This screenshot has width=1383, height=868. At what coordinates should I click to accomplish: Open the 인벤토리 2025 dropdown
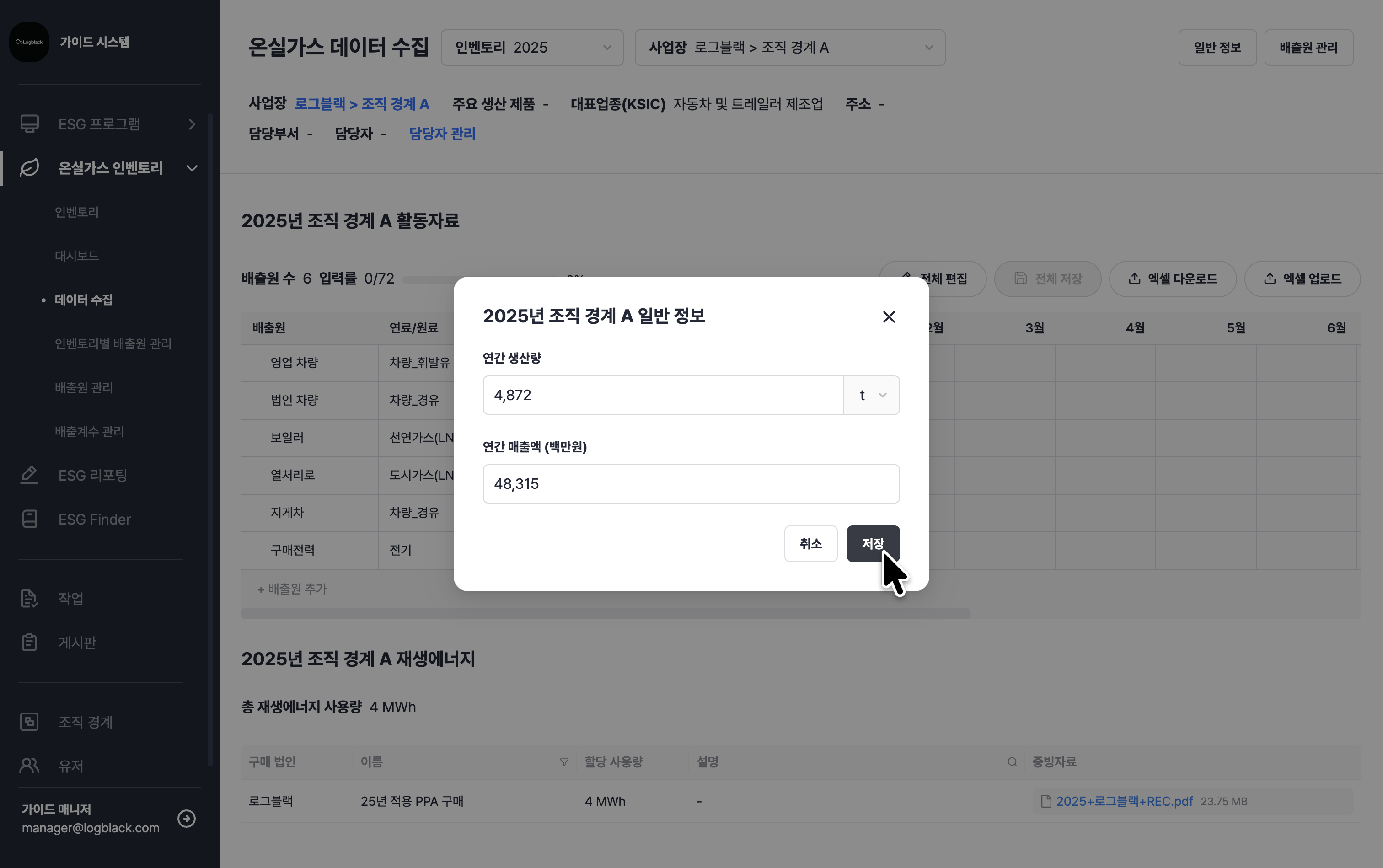[x=531, y=48]
